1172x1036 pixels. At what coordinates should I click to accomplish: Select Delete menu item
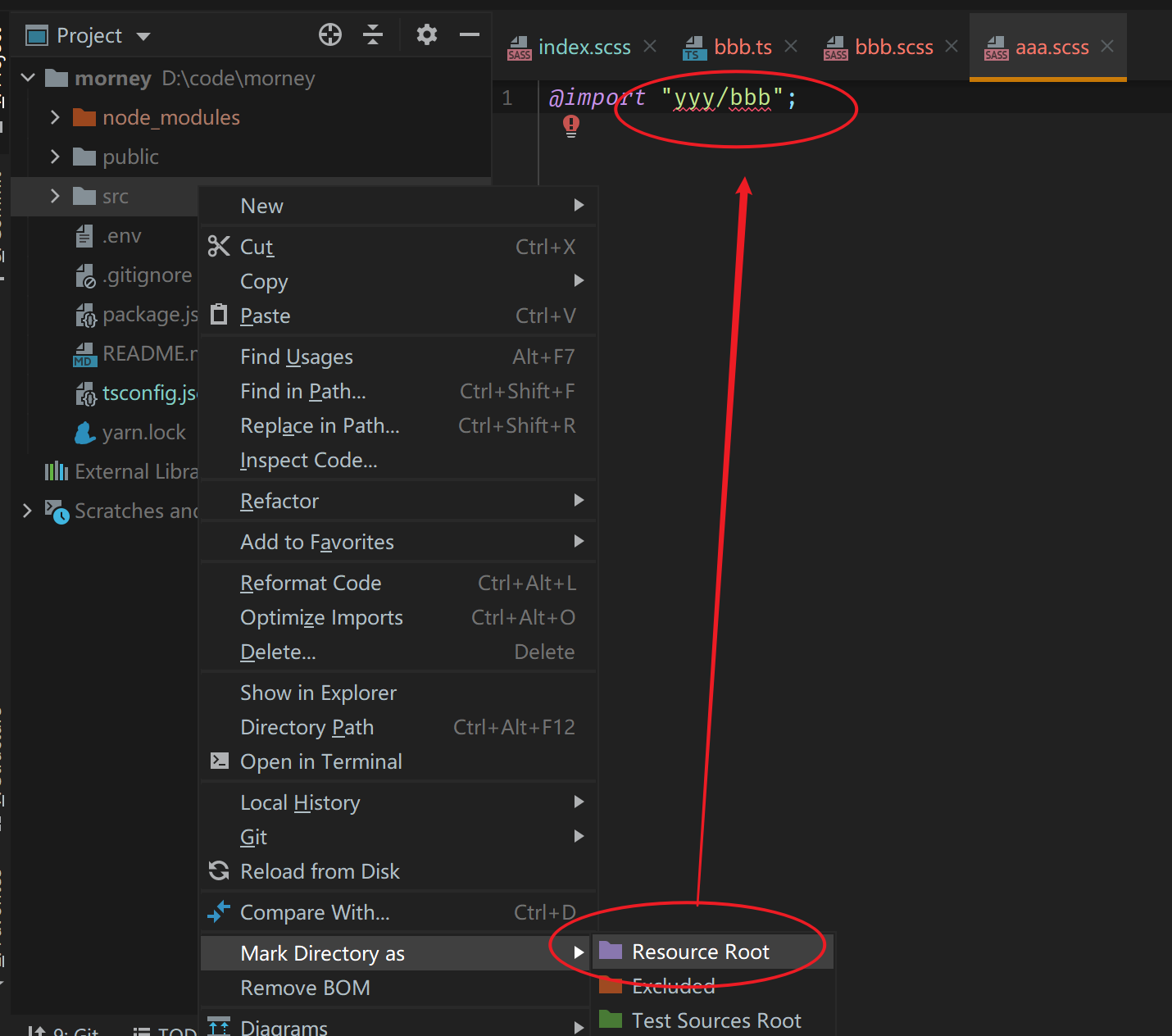(398, 652)
